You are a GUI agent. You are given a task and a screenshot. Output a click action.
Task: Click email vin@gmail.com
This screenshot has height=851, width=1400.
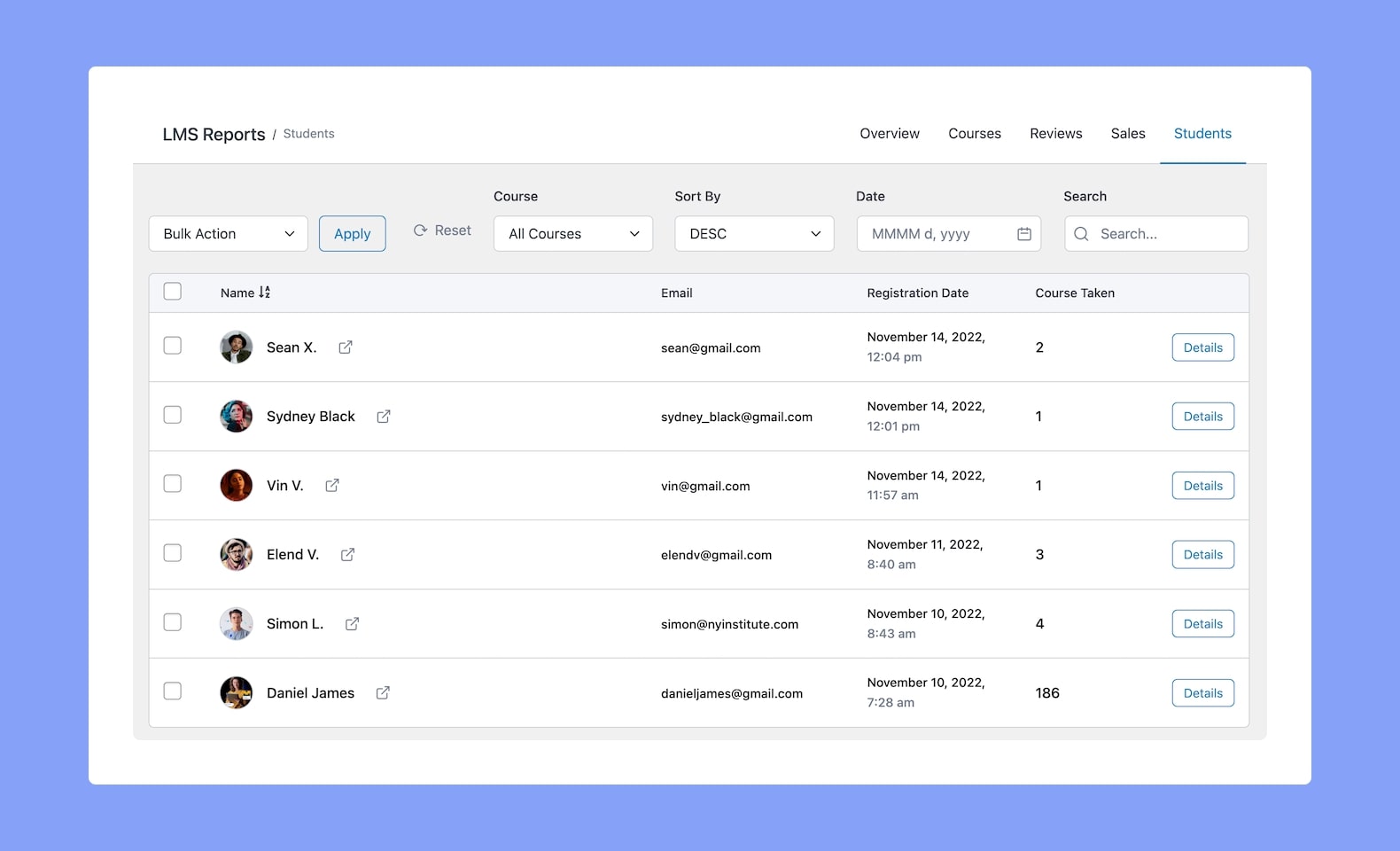point(705,487)
